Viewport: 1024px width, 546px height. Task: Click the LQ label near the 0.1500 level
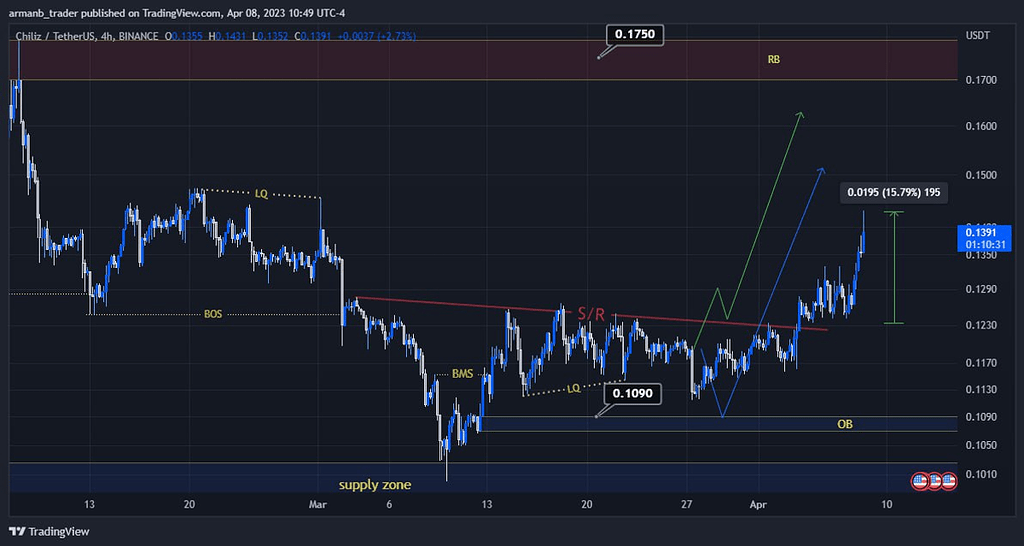[x=261, y=193]
